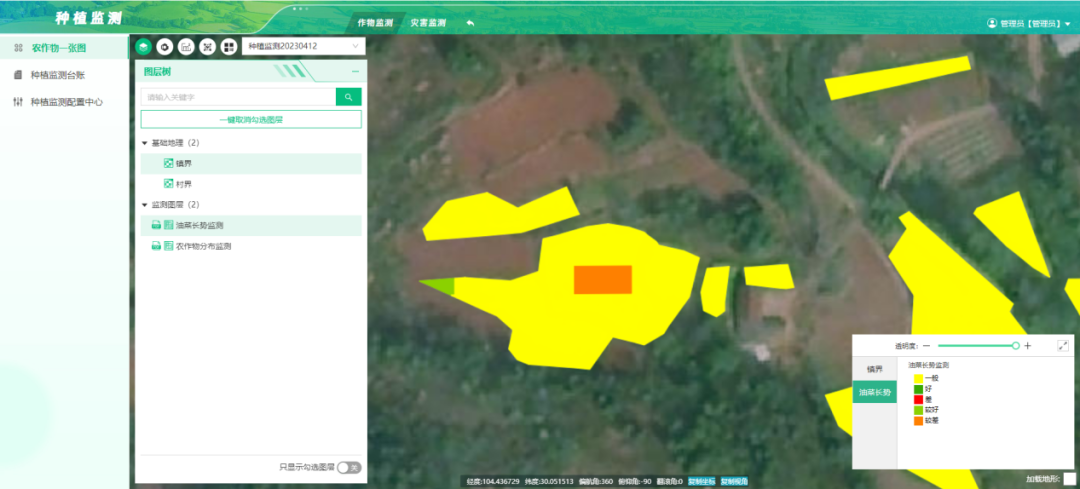Click the 复制坐标 button in status bar
The height and width of the screenshot is (489, 1080).
point(701,482)
